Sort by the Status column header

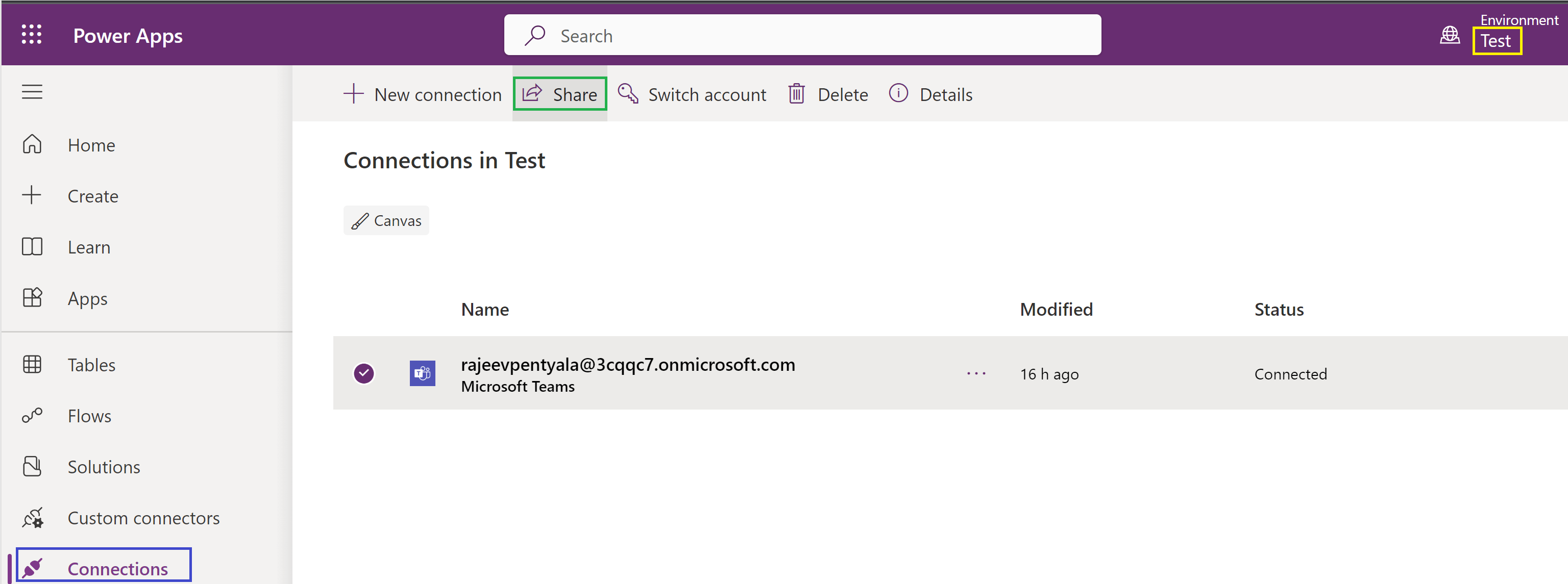coord(1279,310)
